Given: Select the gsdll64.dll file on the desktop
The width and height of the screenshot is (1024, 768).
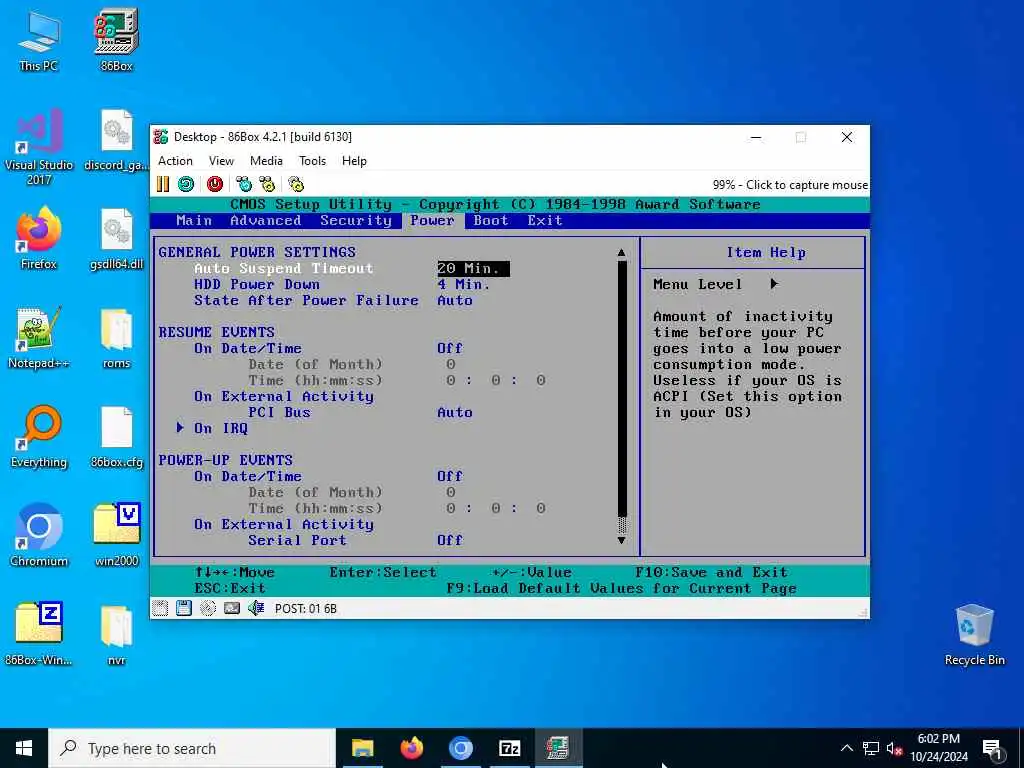Looking at the screenshot, I should click(x=116, y=239).
